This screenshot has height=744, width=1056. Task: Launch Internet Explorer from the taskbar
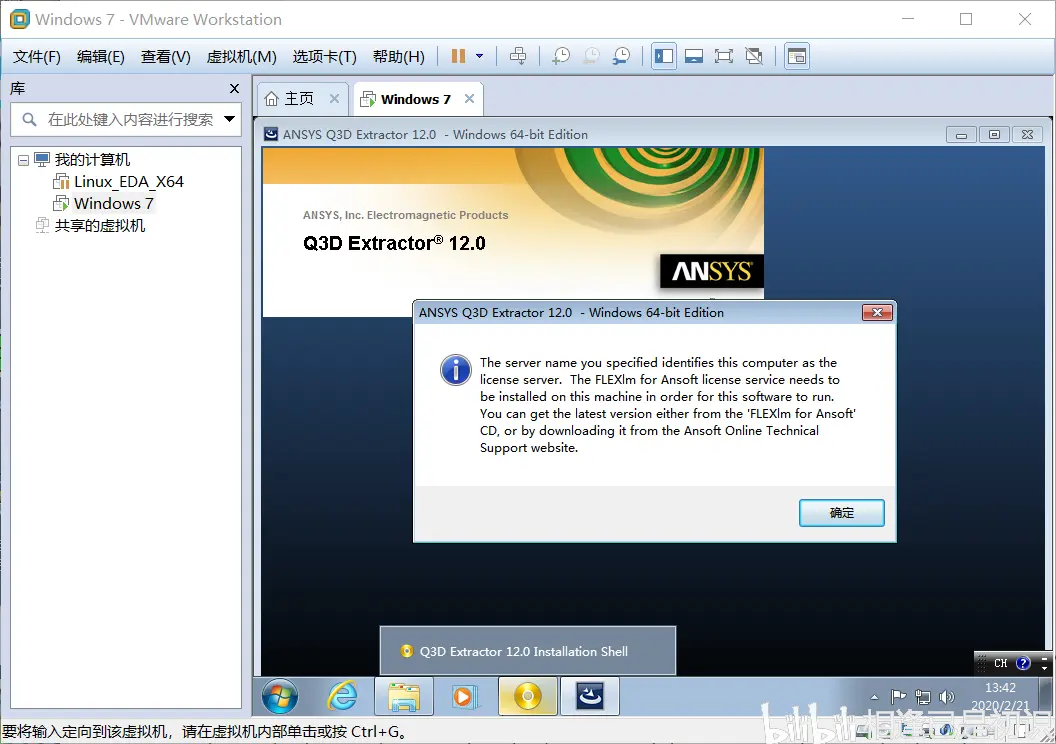[342, 696]
